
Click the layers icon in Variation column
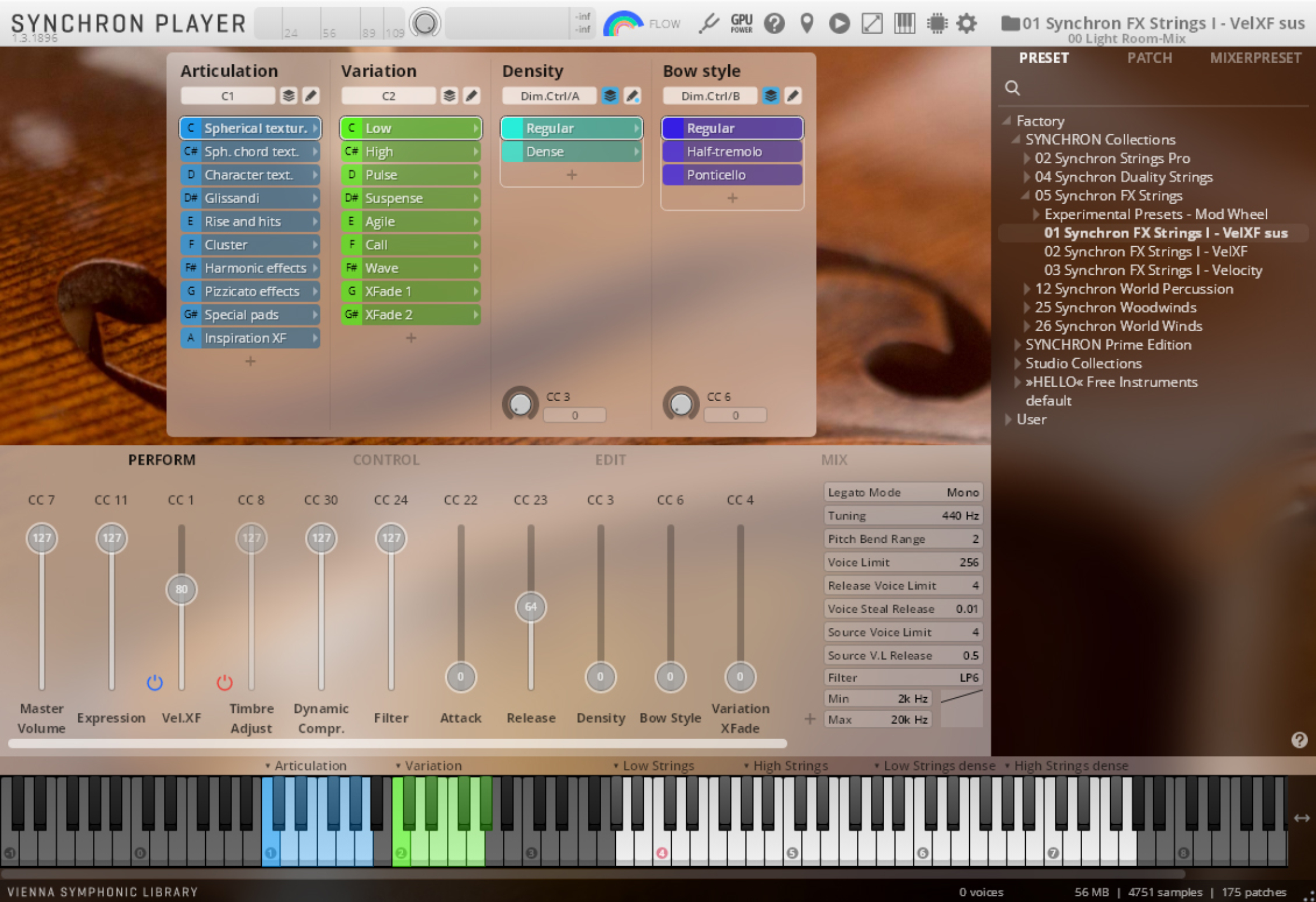[450, 96]
